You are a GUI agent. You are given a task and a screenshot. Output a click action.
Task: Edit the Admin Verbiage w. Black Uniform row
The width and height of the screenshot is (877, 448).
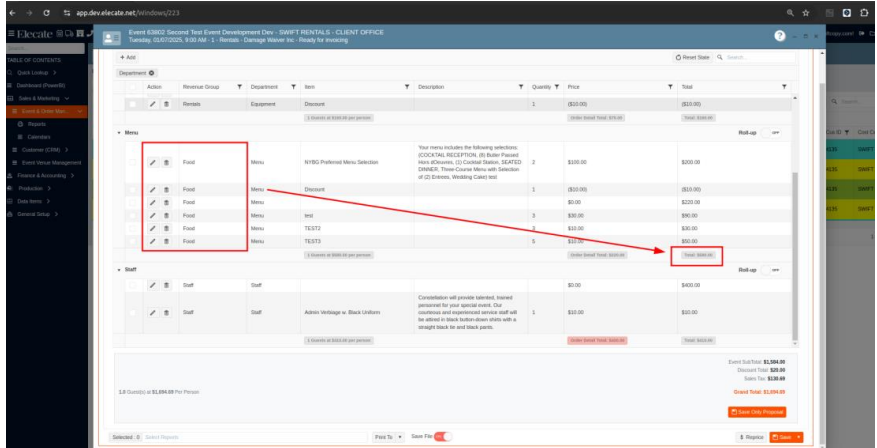pyautogui.click(x=153, y=313)
